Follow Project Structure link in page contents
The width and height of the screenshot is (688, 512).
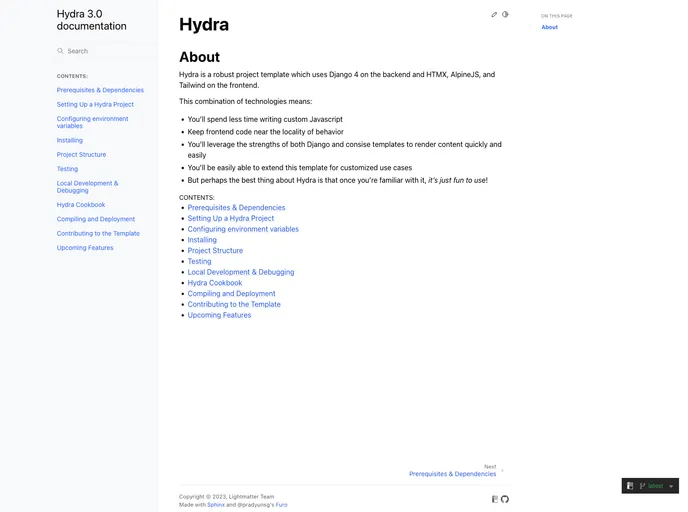[x=215, y=251]
